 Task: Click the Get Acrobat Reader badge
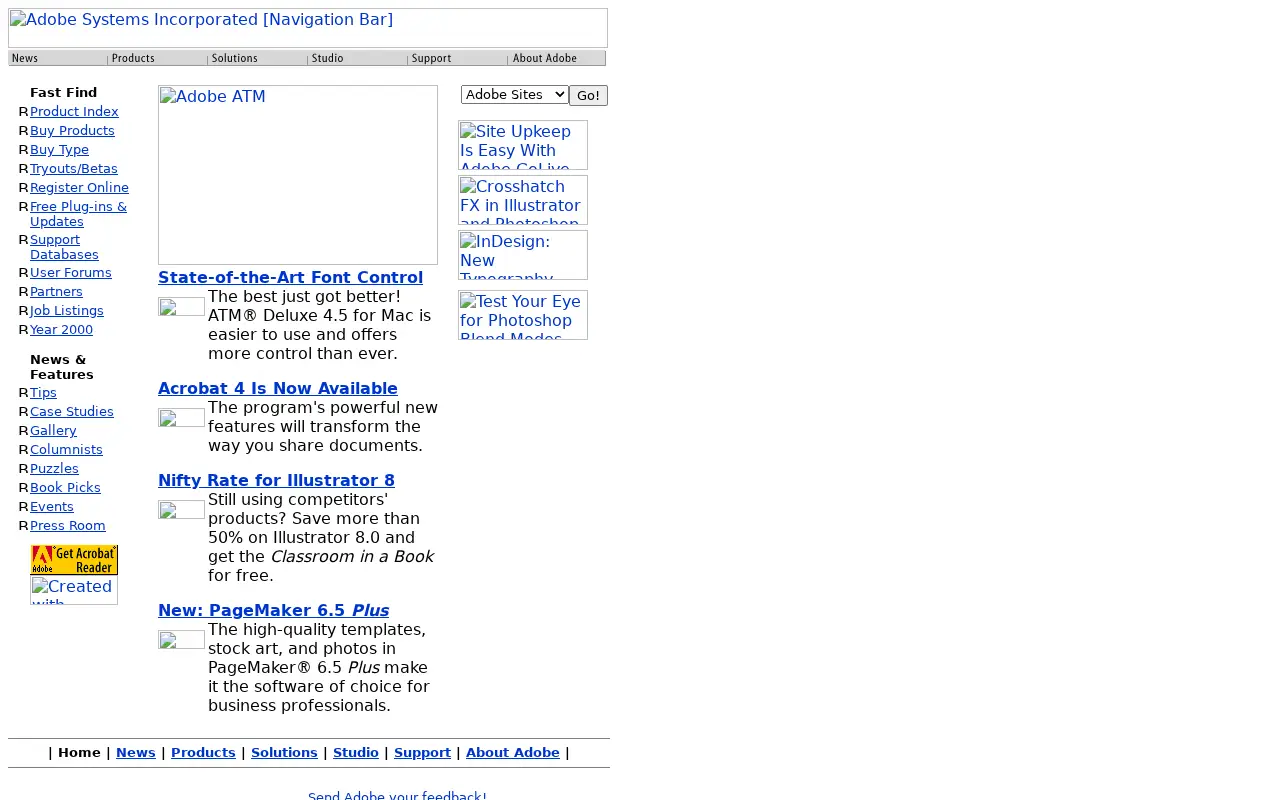(x=74, y=560)
